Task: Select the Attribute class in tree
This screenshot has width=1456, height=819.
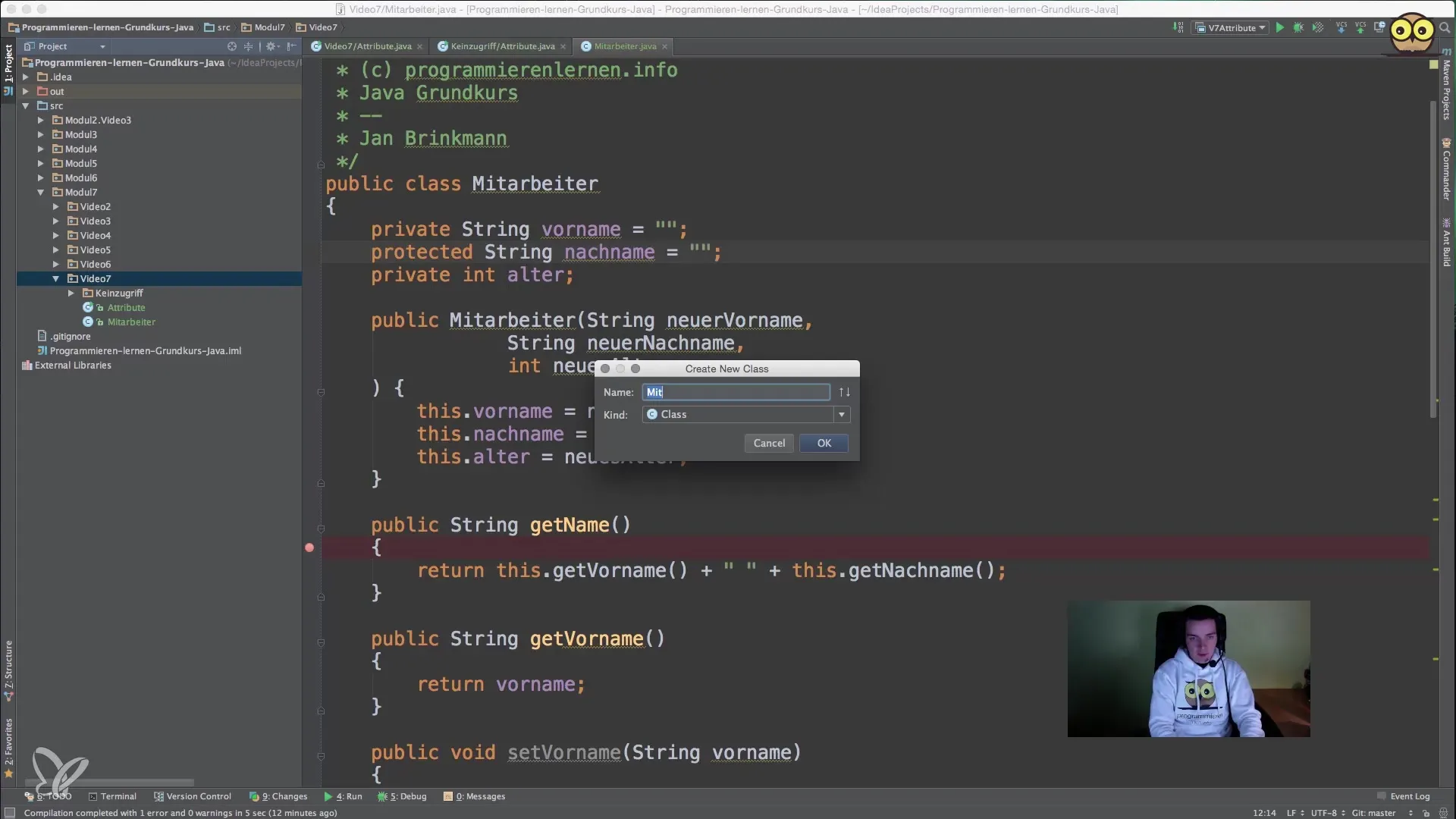Action: (x=126, y=307)
